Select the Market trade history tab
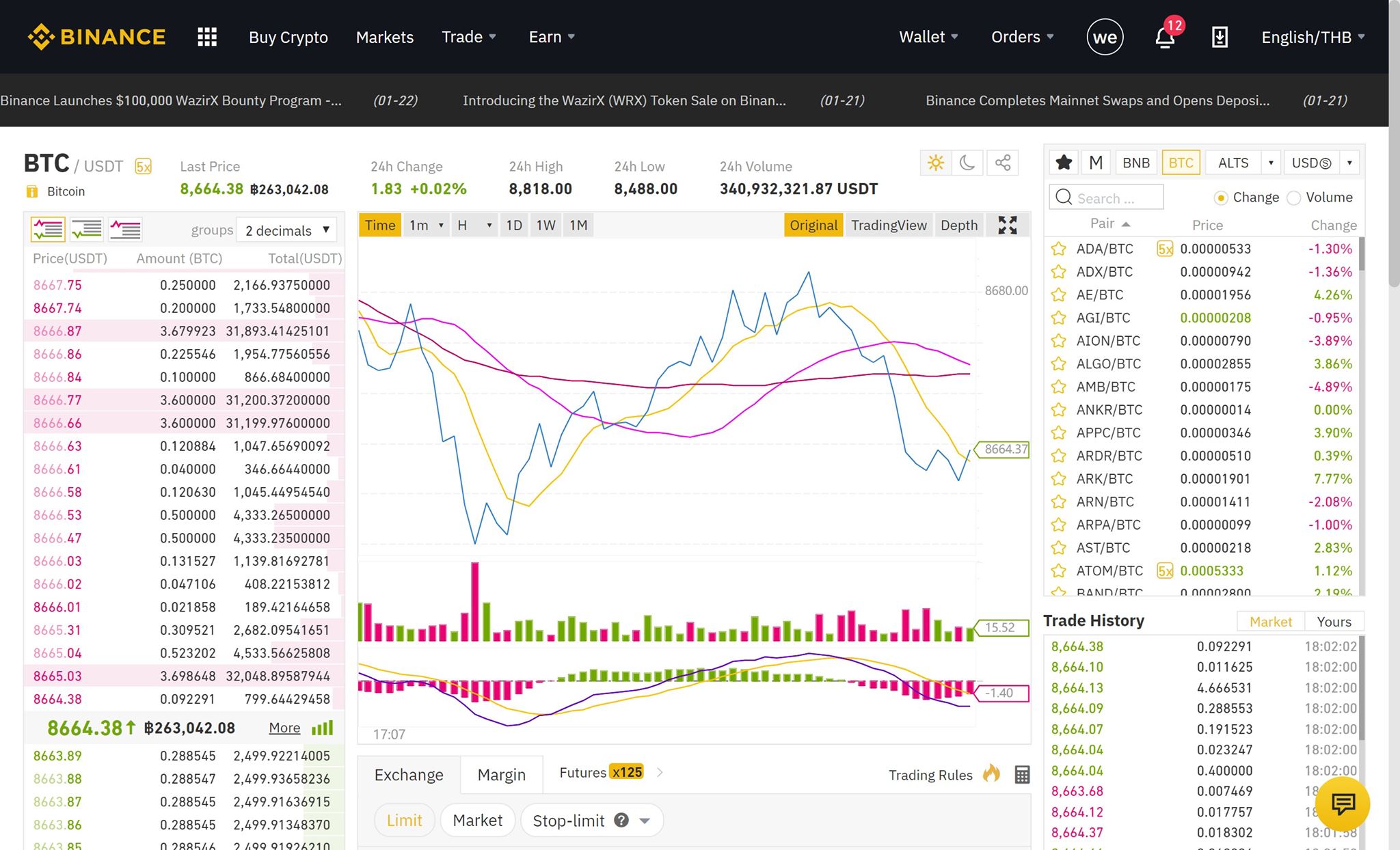The width and height of the screenshot is (1400, 850). click(1271, 621)
